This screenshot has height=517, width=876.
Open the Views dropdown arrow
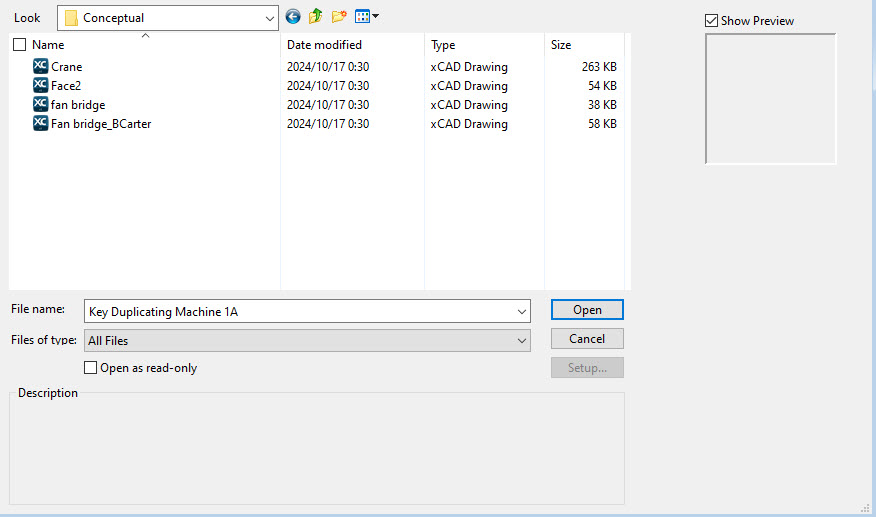(375, 16)
